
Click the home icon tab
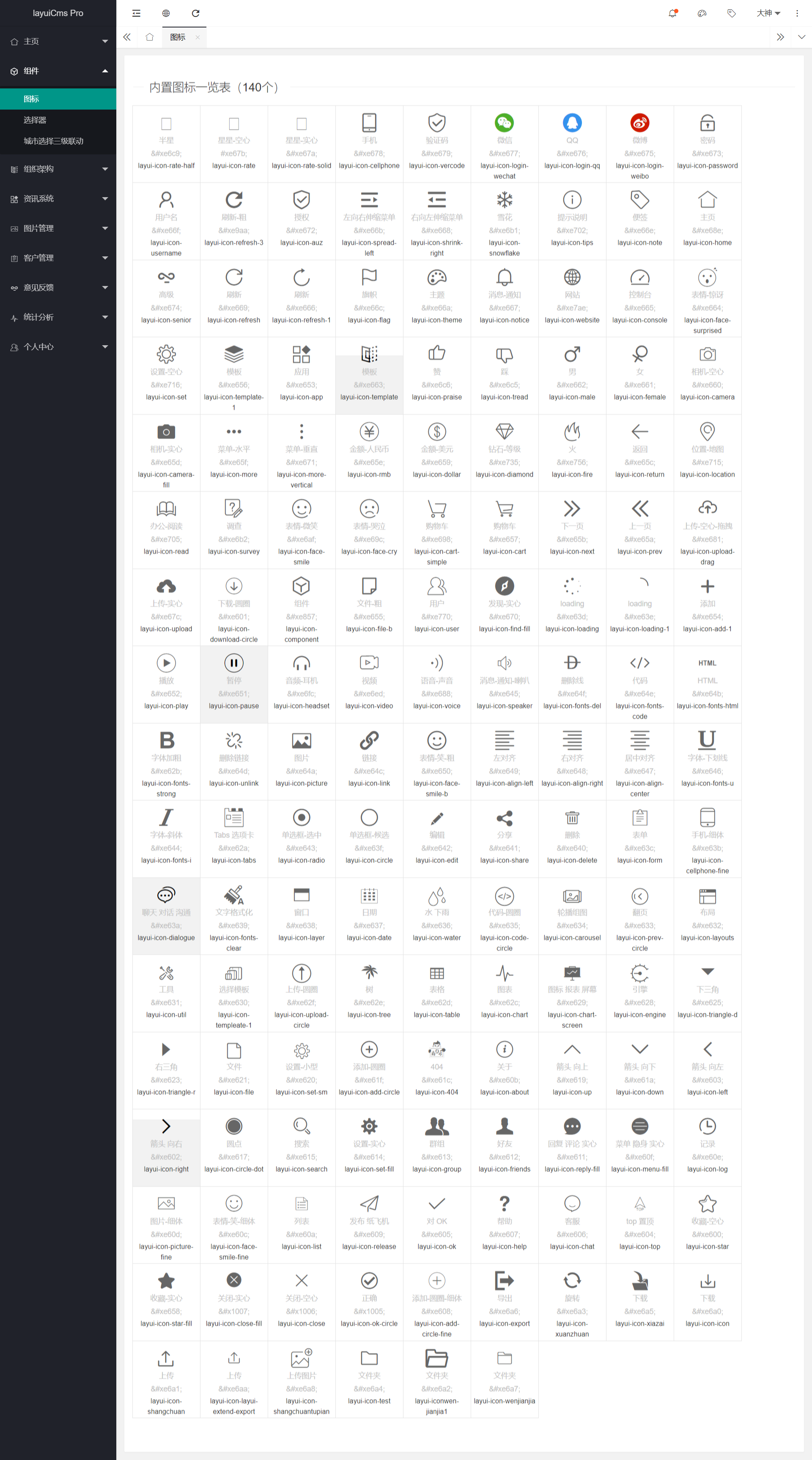click(150, 37)
